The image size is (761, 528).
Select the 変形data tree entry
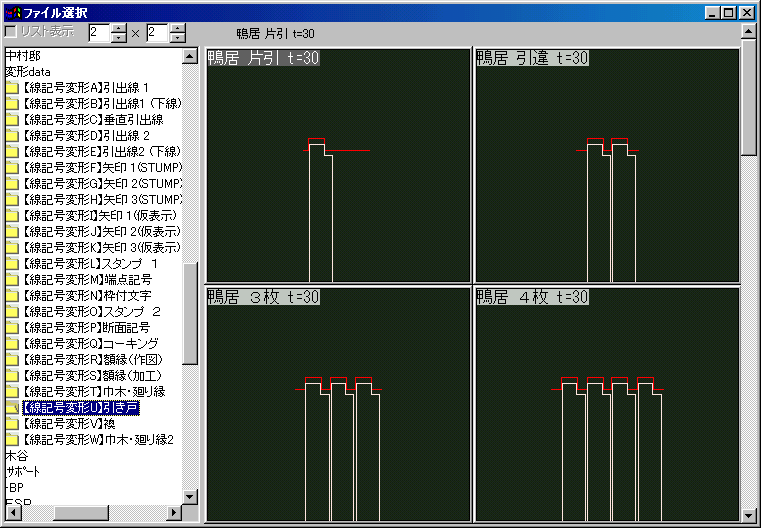pos(28,72)
